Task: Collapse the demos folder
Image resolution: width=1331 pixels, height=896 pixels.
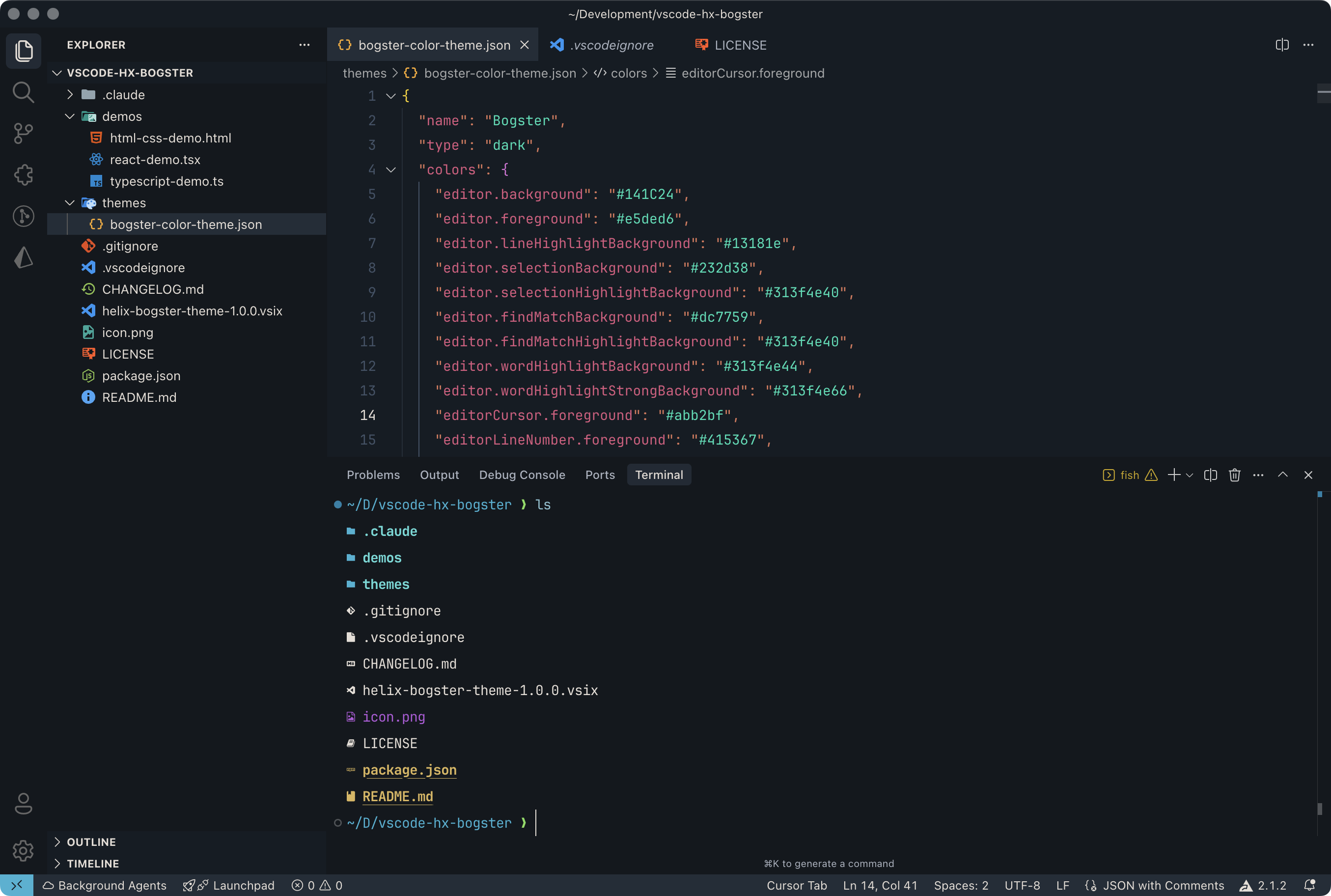Action: click(x=70, y=116)
